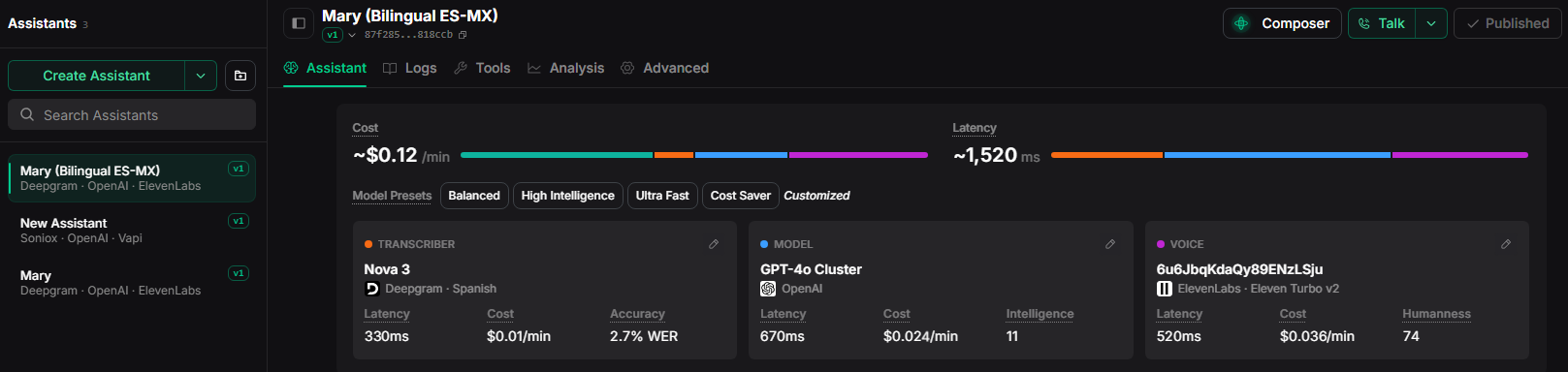Click the $0.024/min model cost value
Viewport: 1568px width, 372px height.
click(920, 336)
